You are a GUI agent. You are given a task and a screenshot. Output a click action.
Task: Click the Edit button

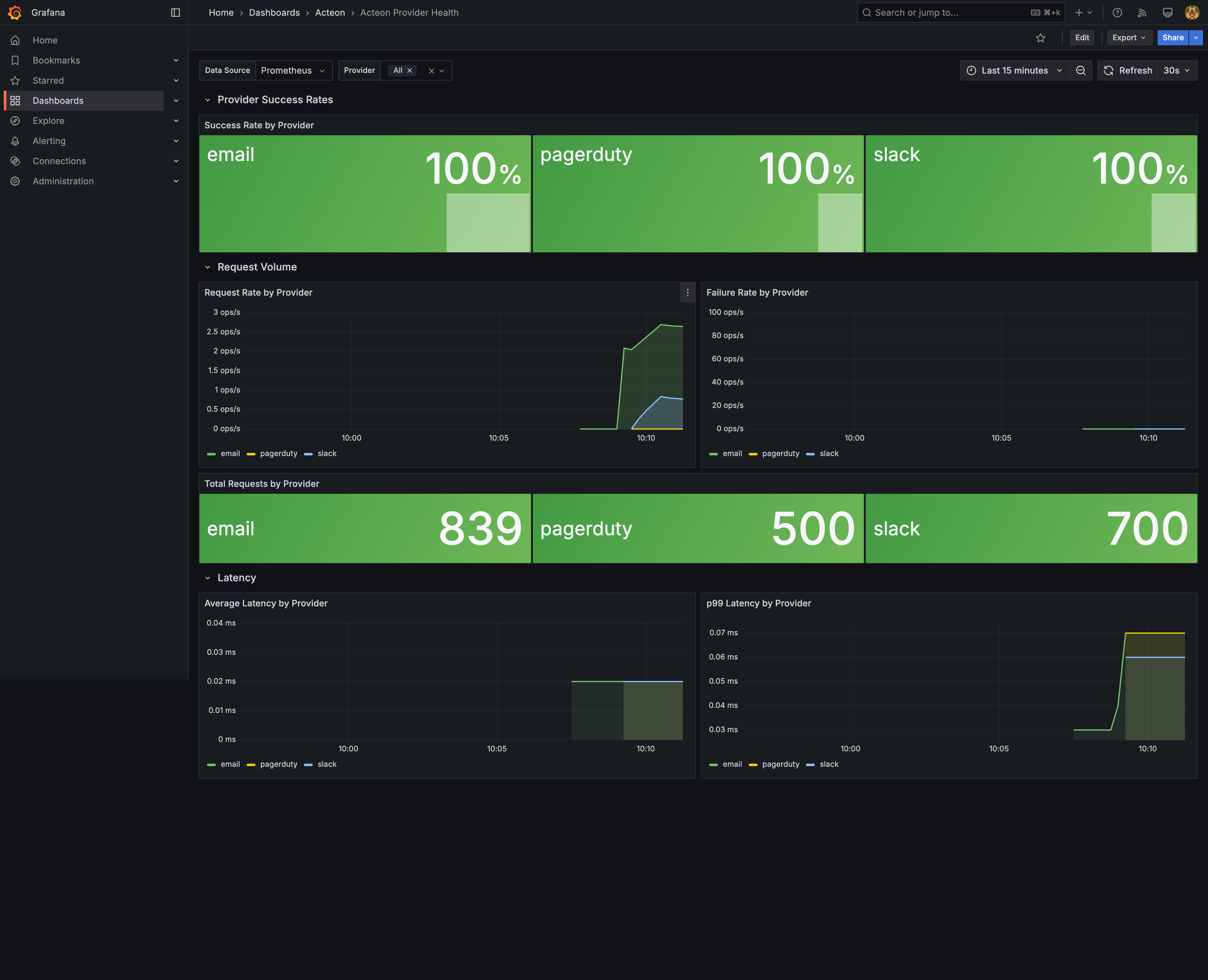(x=1082, y=38)
